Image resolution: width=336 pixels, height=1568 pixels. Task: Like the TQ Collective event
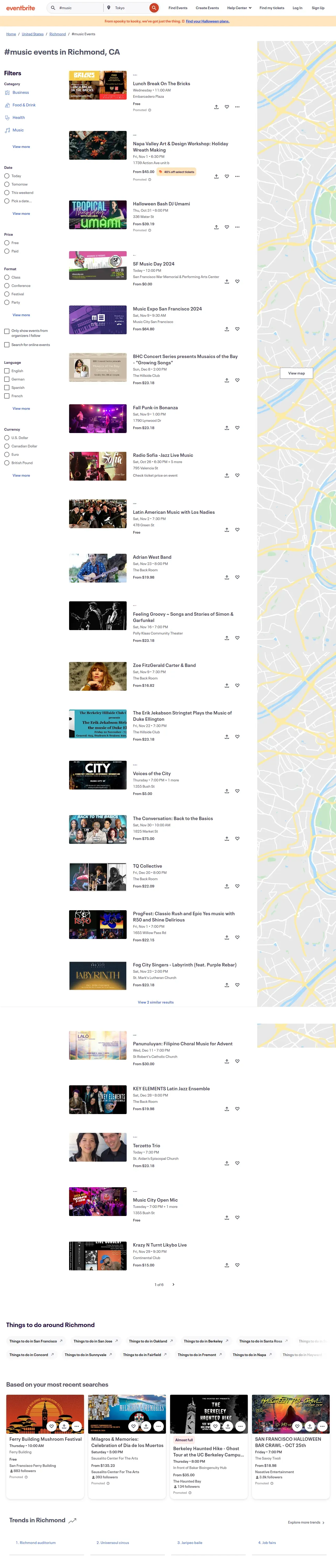tap(237, 886)
